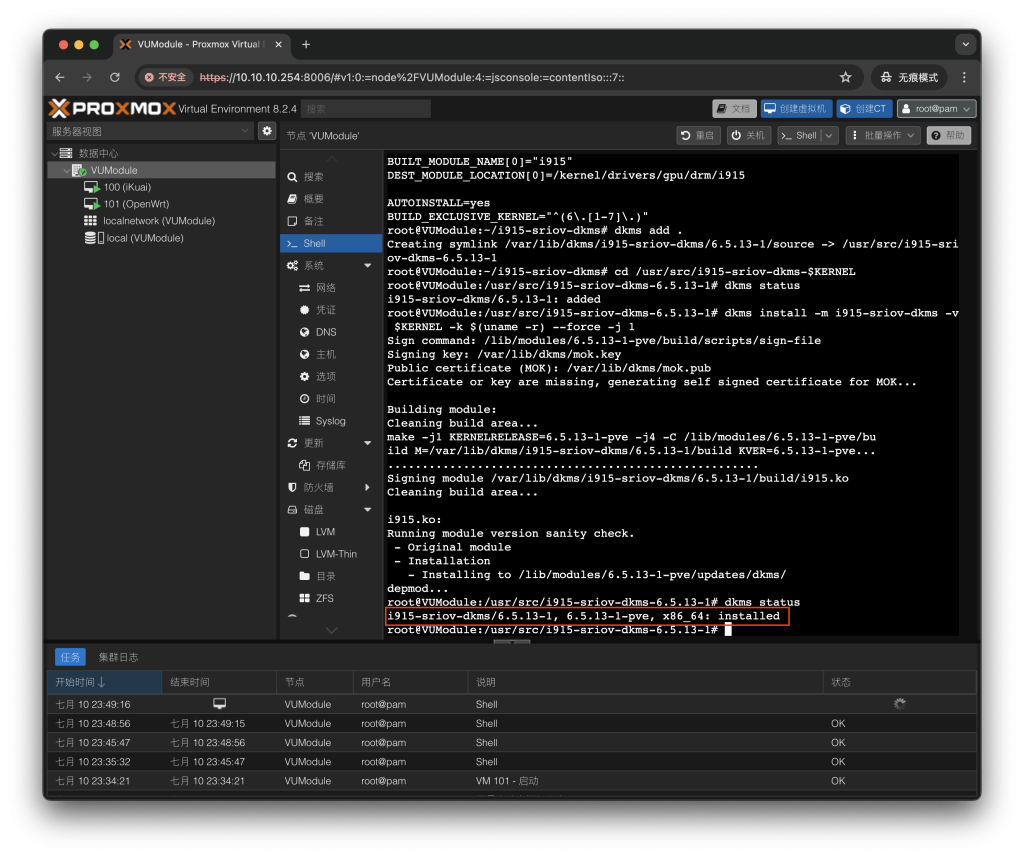Open the 文档 documentation button

pos(734,109)
